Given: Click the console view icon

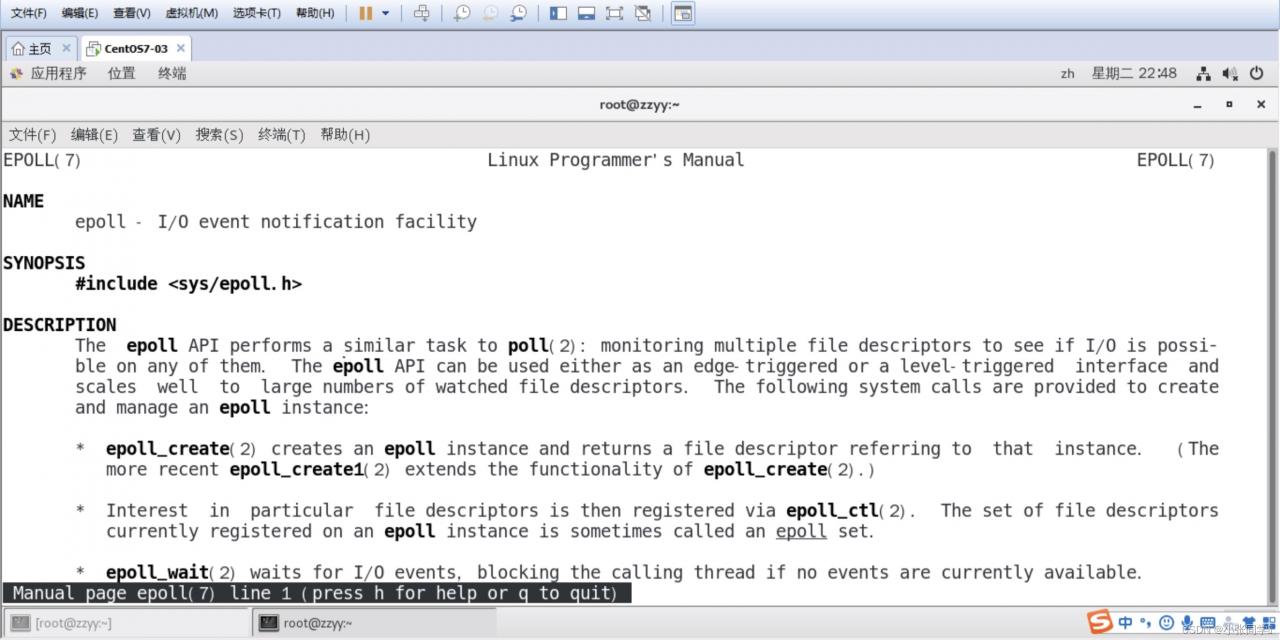Looking at the screenshot, I should tap(682, 13).
